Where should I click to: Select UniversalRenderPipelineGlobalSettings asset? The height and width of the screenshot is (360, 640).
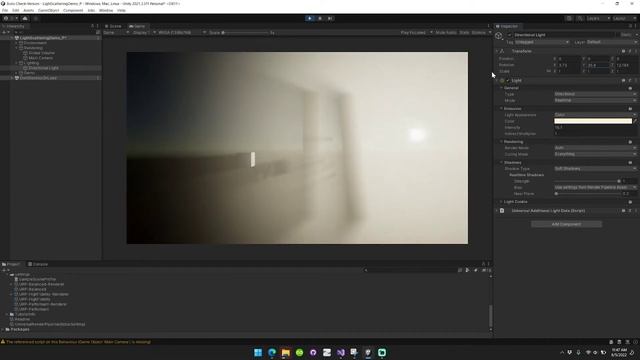tap(50, 324)
